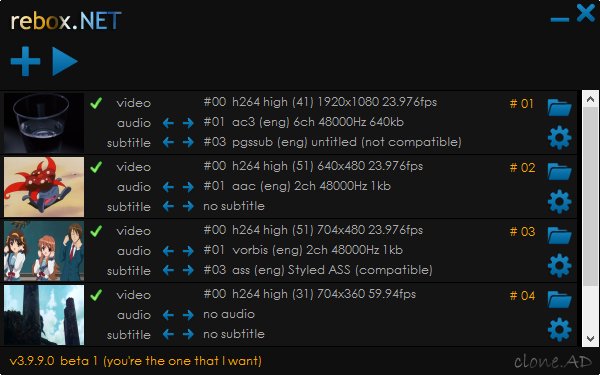Screen dimensions: 600x375
Task: Open output folder for item #01
Action: point(559,108)
